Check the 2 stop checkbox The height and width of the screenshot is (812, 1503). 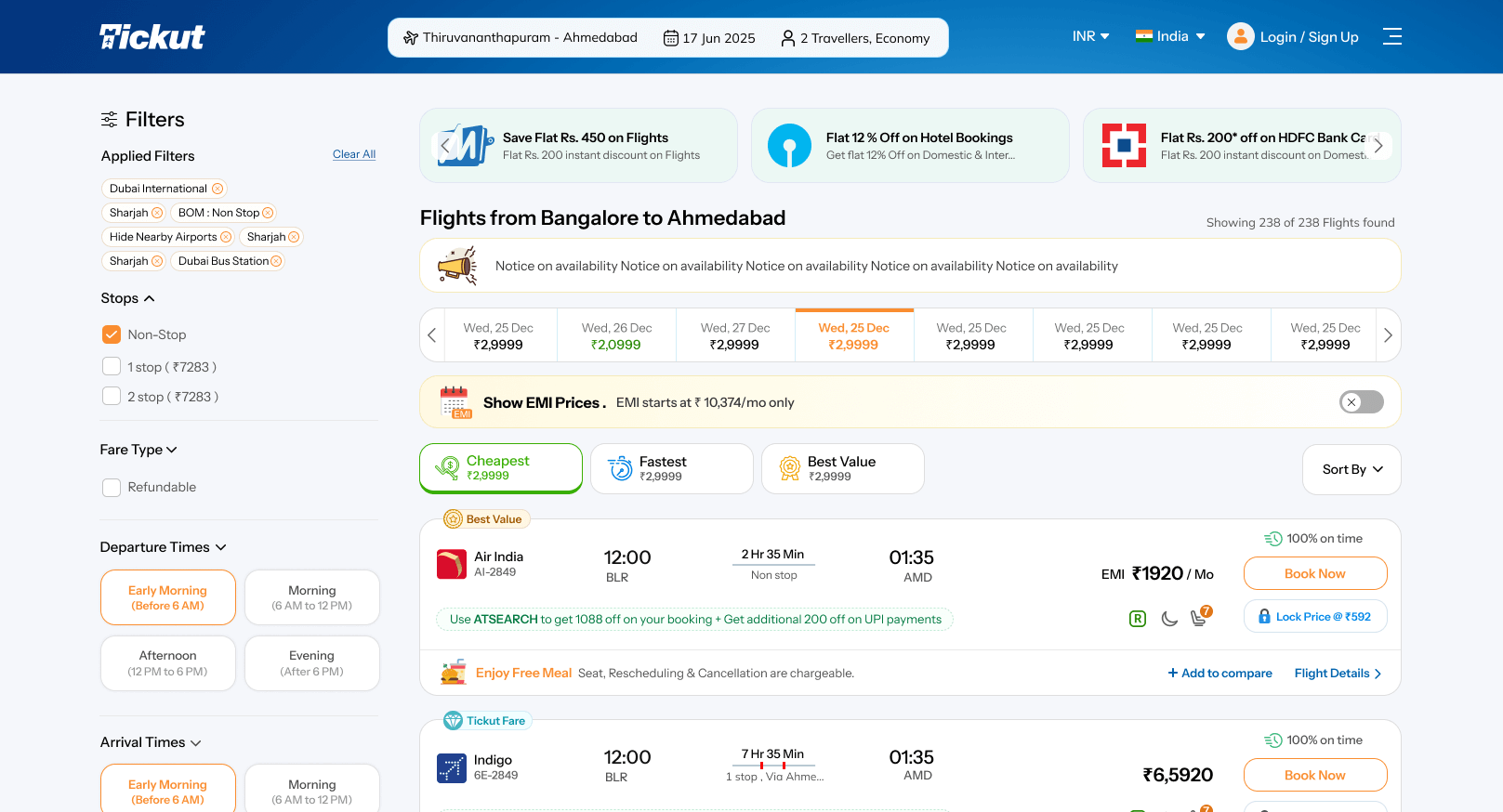coord(112,396)
